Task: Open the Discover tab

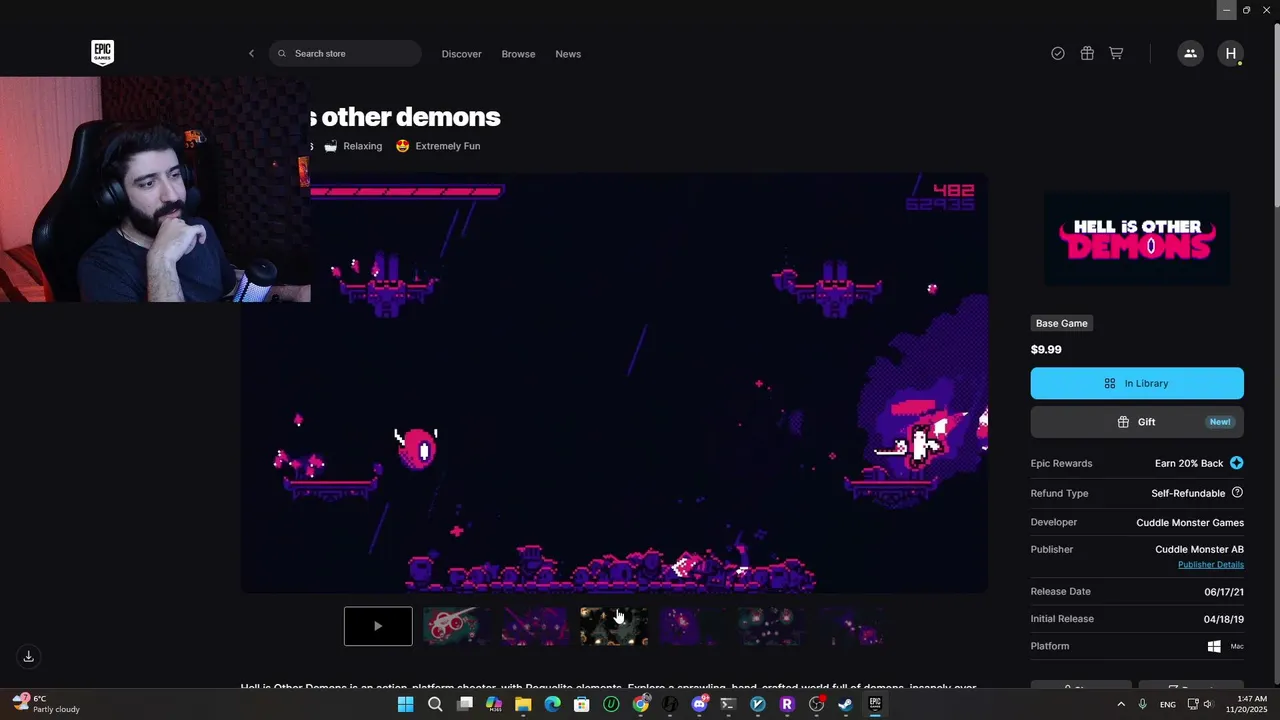Action: point(461,54)
